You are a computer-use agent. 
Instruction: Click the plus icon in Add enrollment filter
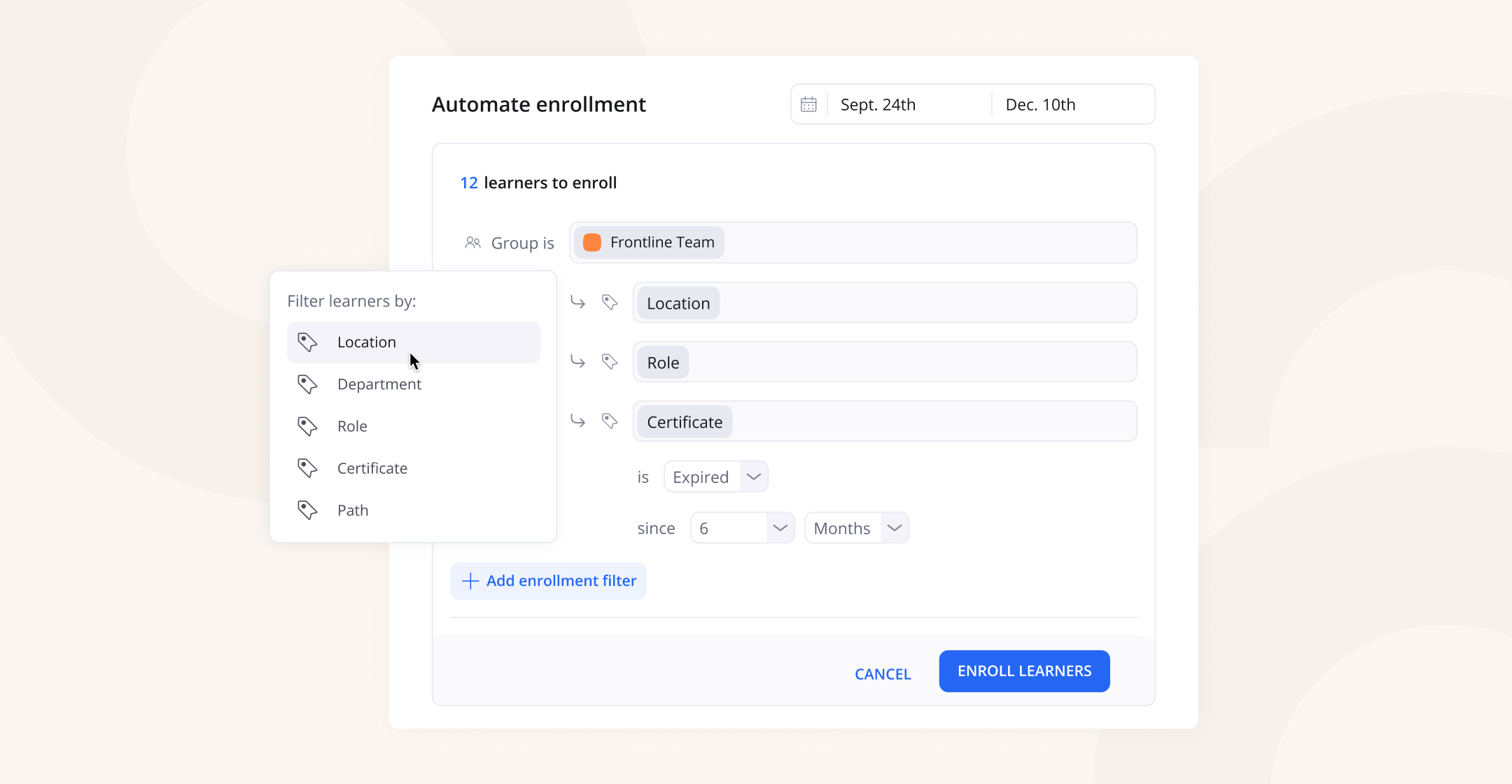coord(470,581)
